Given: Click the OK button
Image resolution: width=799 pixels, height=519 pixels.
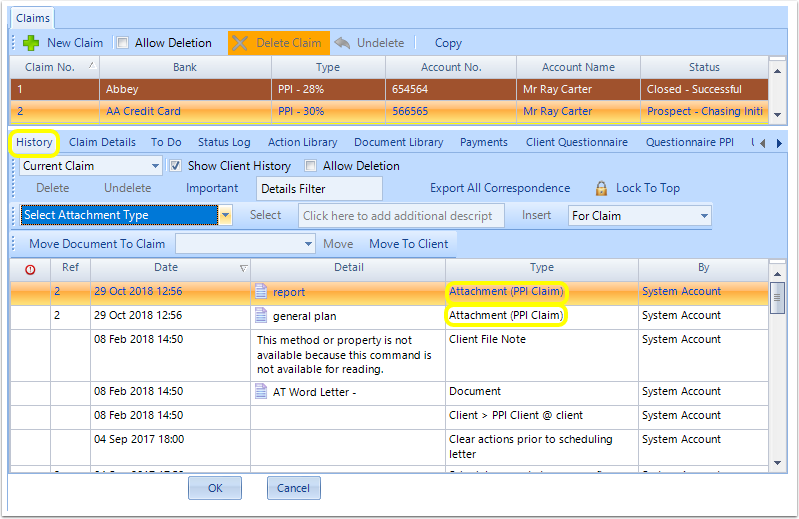Looking at the screenshot, I should 215,488.
